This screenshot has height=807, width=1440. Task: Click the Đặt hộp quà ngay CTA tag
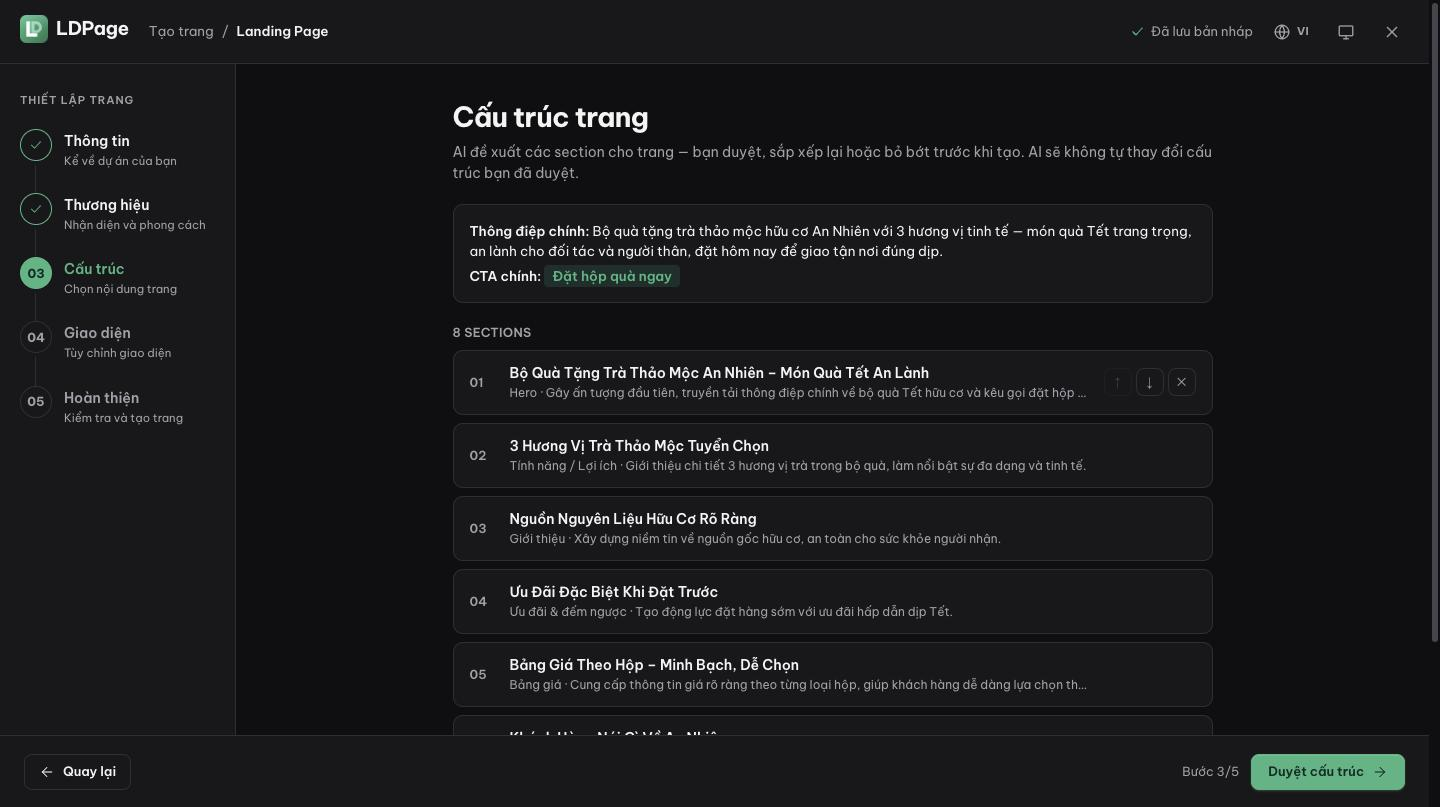pyautogui.click(x=612, y=276)
